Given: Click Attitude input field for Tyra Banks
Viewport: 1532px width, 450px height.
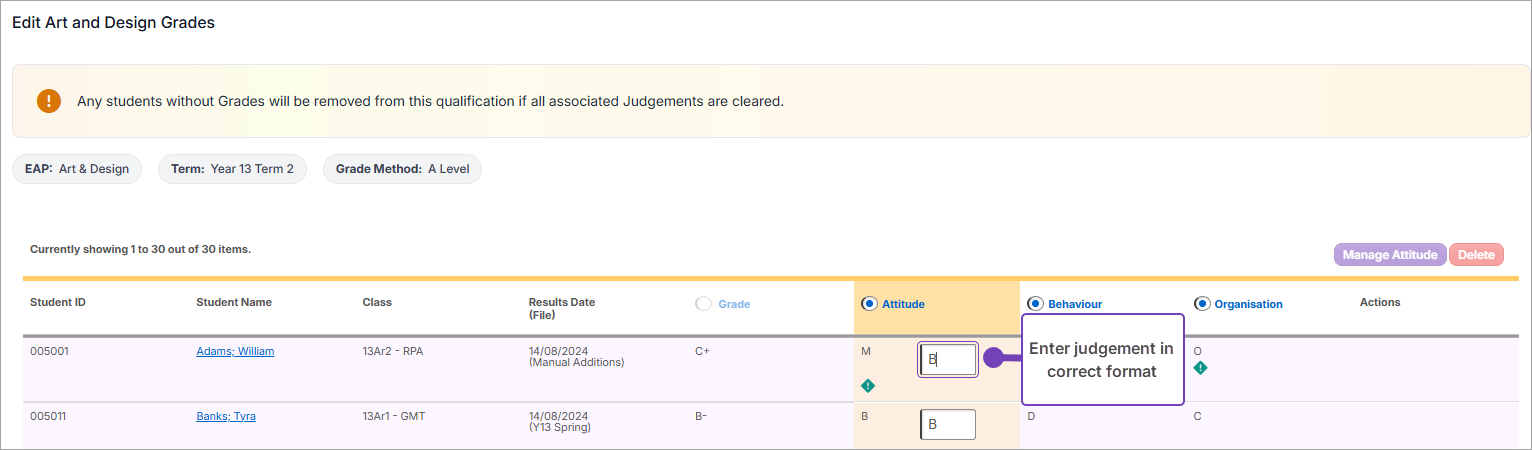Looking at the screenshot, I should click(x=948, y=424).
